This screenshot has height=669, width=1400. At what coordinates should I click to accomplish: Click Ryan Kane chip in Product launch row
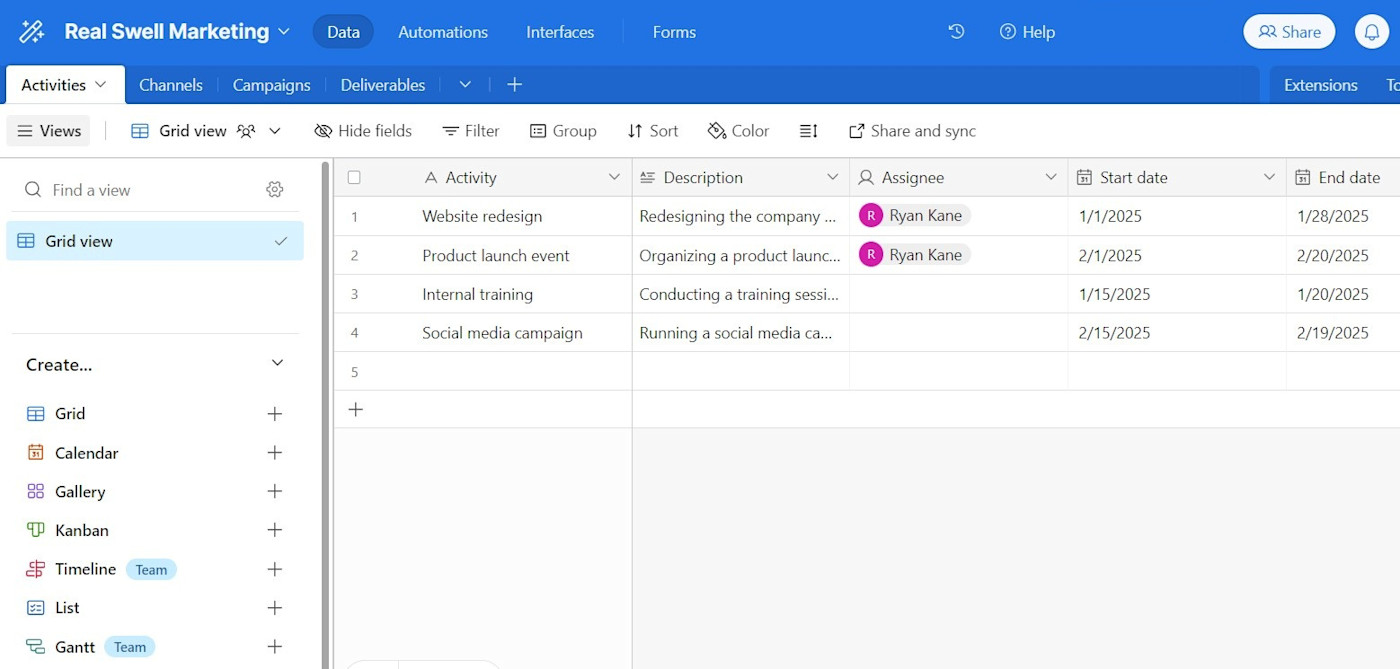(914, 255)
